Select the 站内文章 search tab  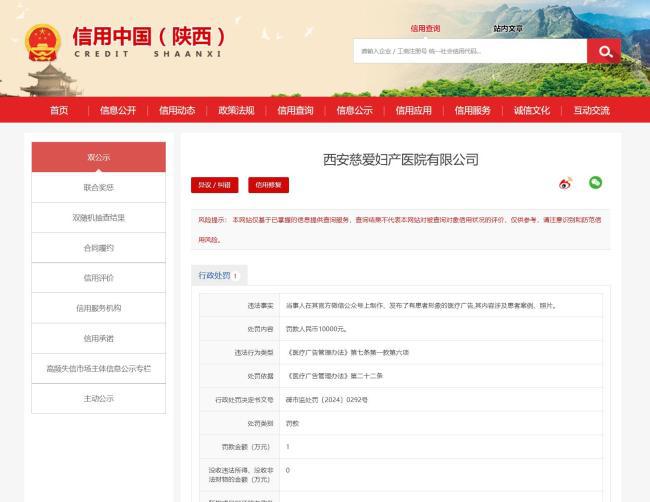point(508,29)
